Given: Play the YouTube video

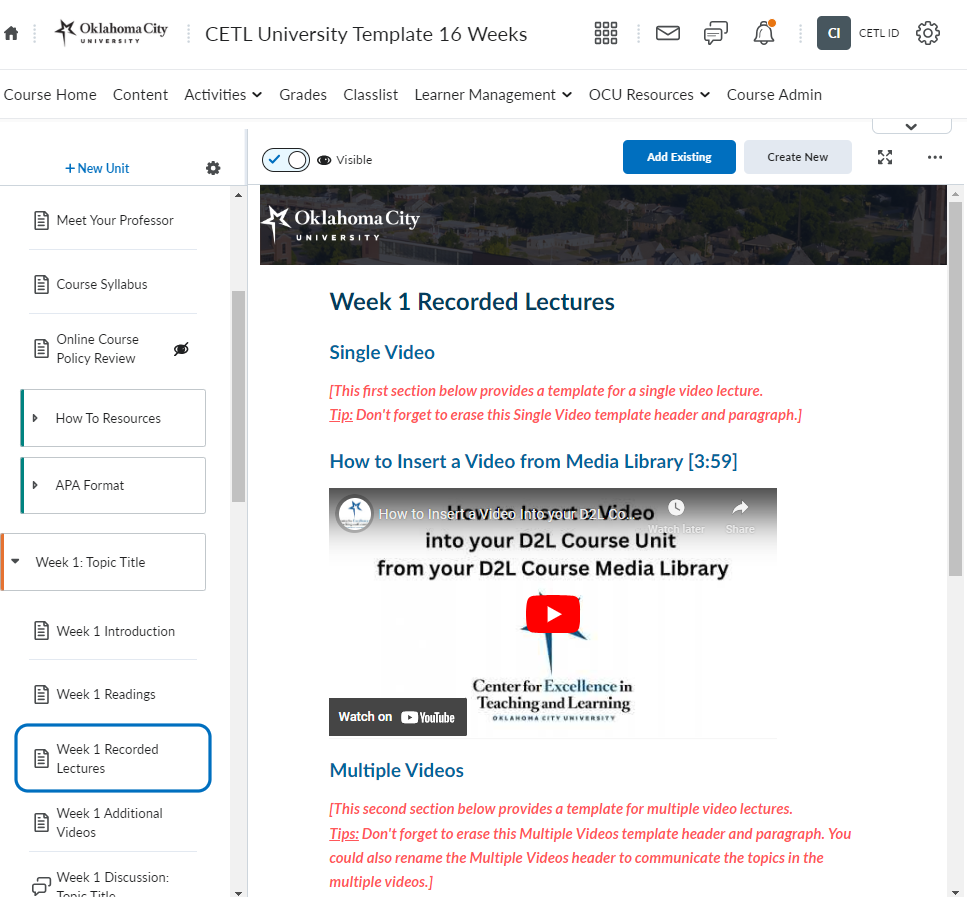Looking at the screenshot, I should pyautogui.click(x=552, y=613).
